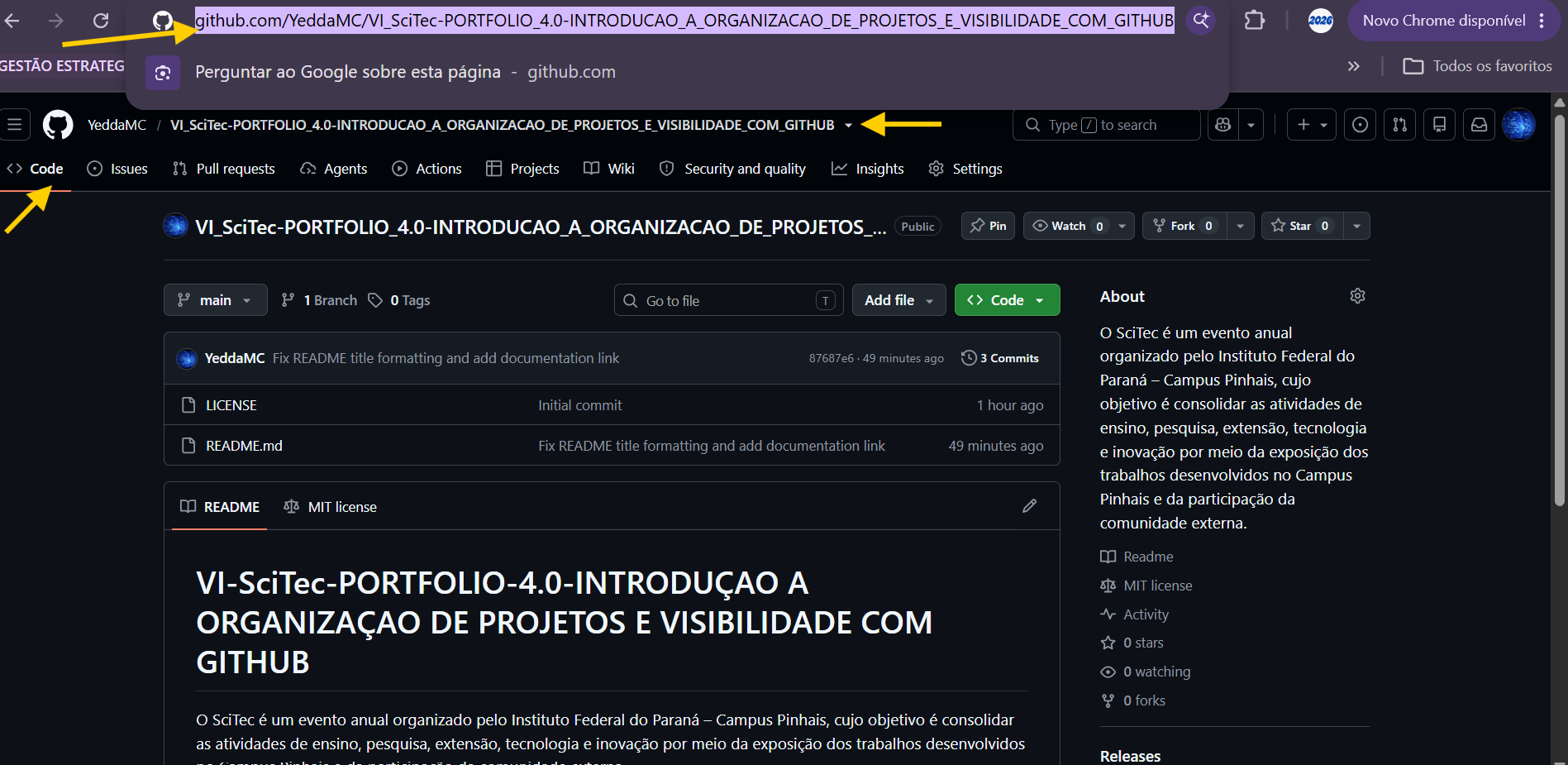Focus the Go to file search field

729,300
